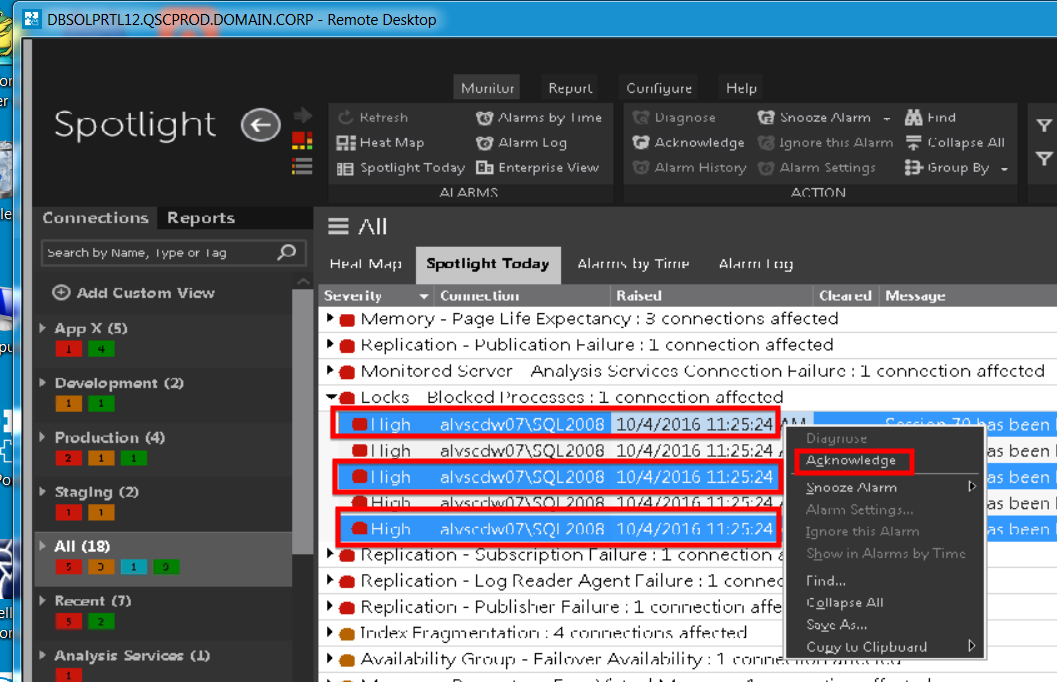Image resolution: width=1057 pixels, height=682 pixels.
Task: Click the hamburger menu beside All heading
Action: (338, 226)
